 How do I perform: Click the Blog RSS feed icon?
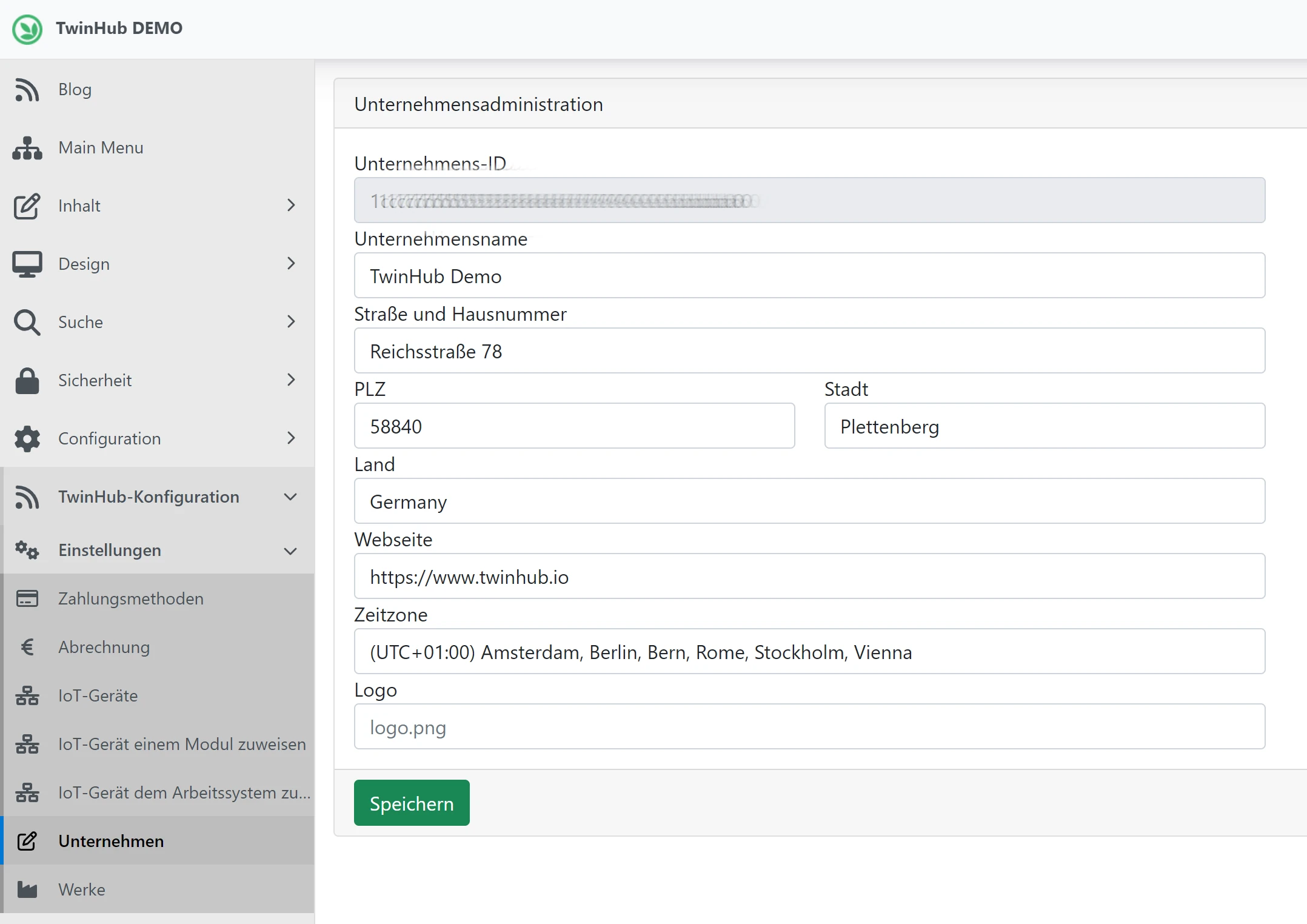27,90
